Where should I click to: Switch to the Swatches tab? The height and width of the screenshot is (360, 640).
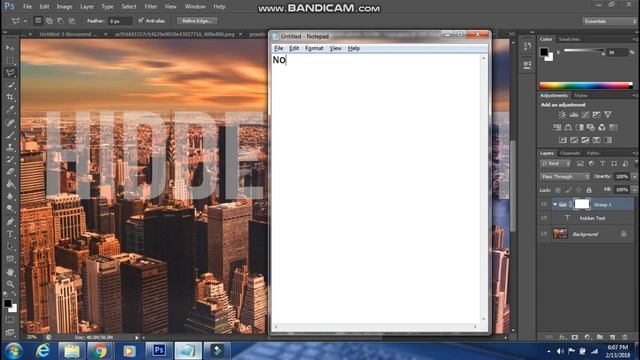569,39
